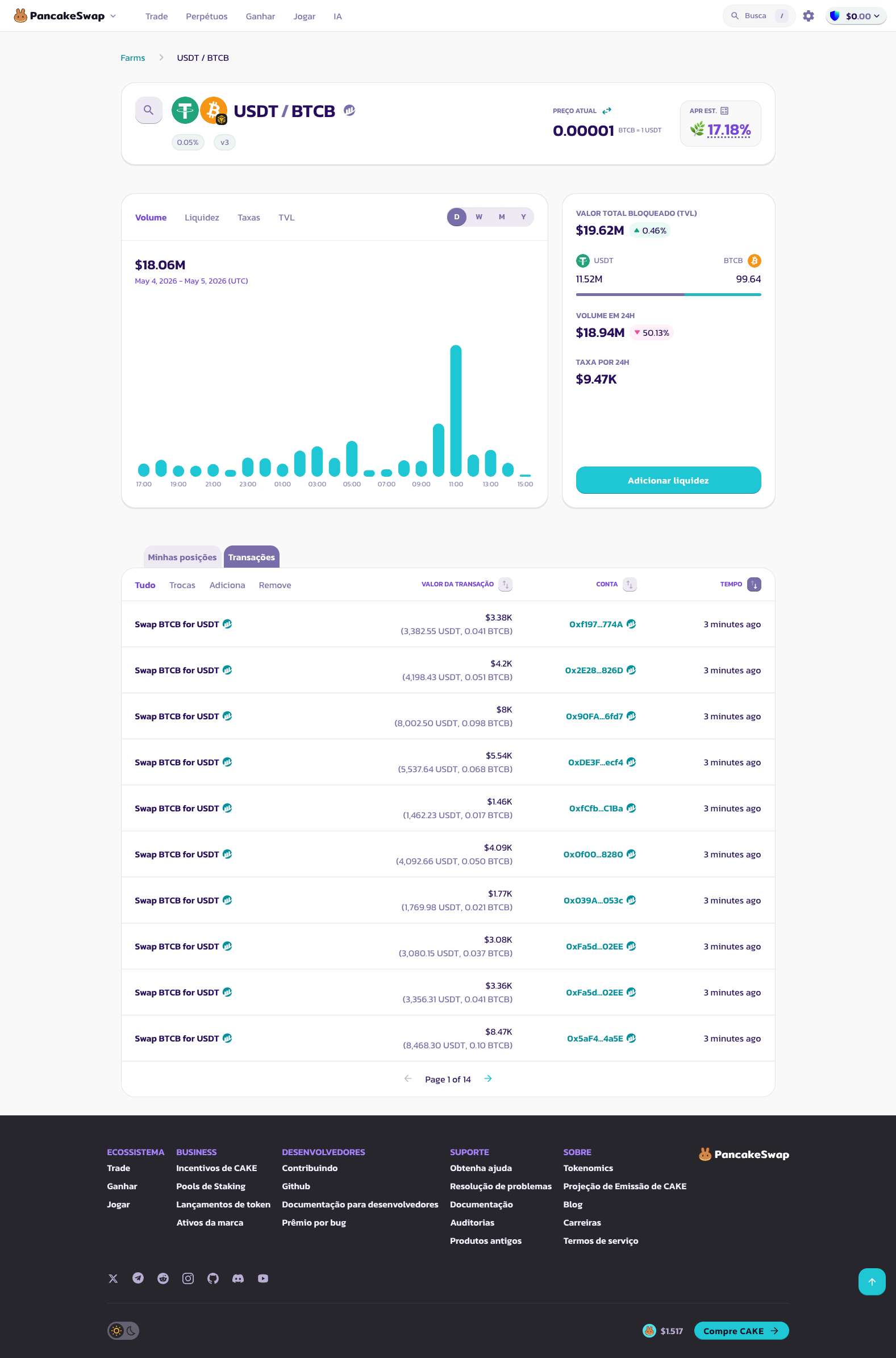This screenshot has height=1358, width=896.
Task: Open the Transações tab
Action: tap(252, 557)
